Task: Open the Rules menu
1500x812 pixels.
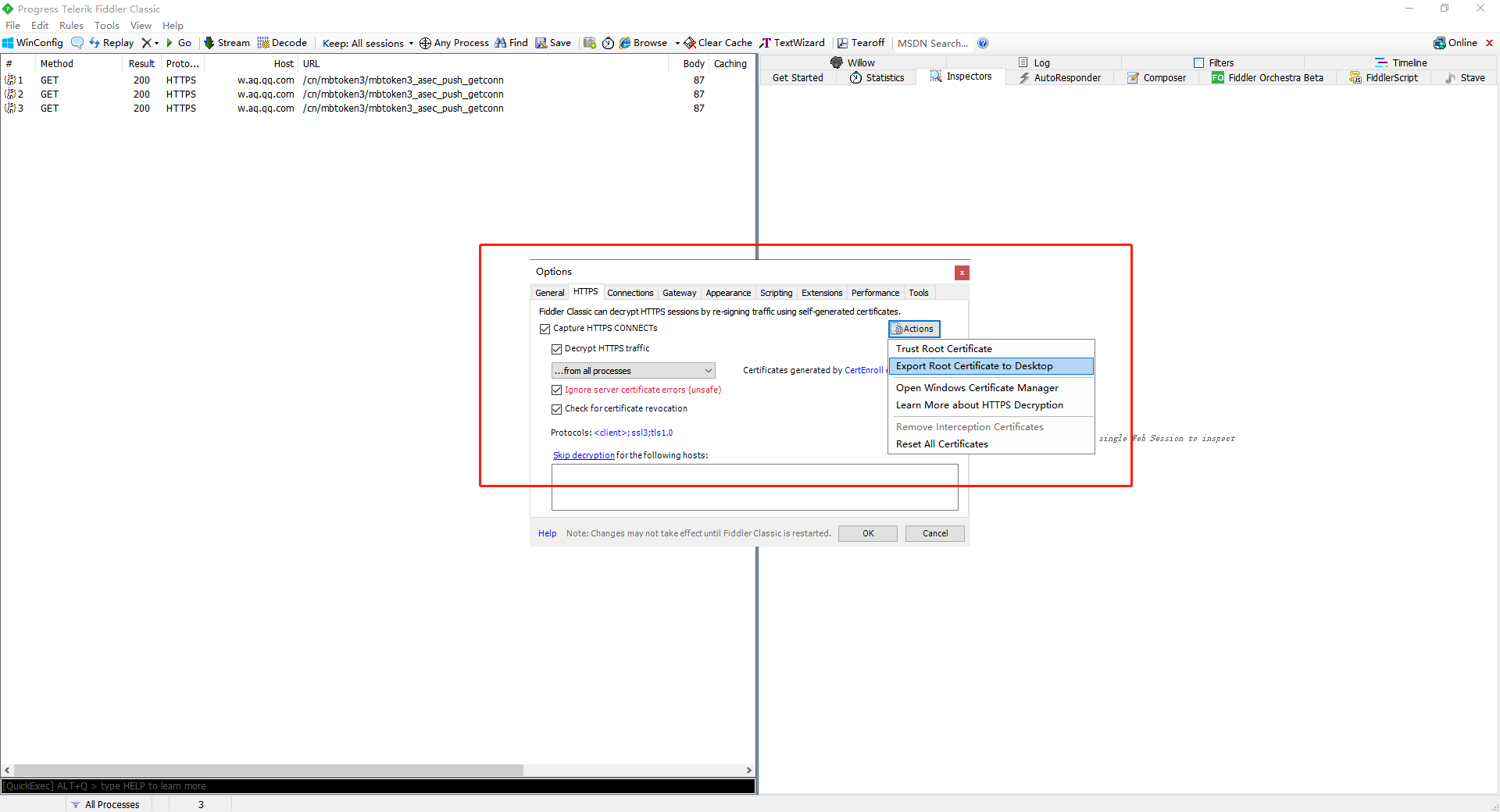Action: click(x=71, y=26)
